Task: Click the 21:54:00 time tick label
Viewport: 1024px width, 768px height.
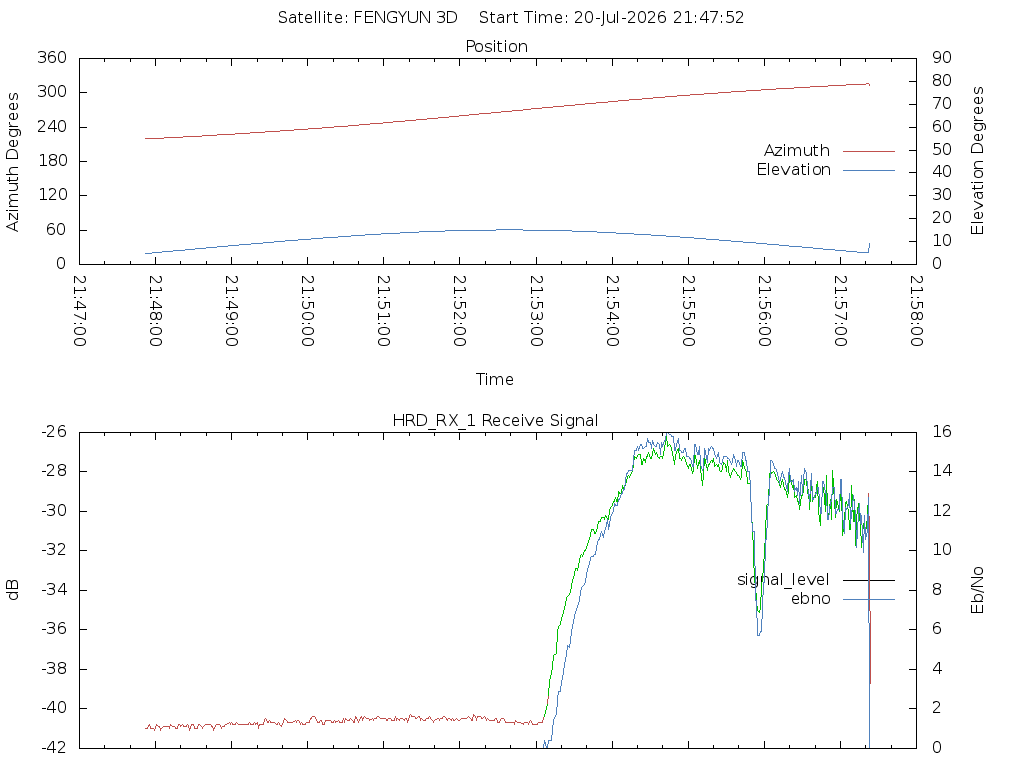Action: coord(612,311)
